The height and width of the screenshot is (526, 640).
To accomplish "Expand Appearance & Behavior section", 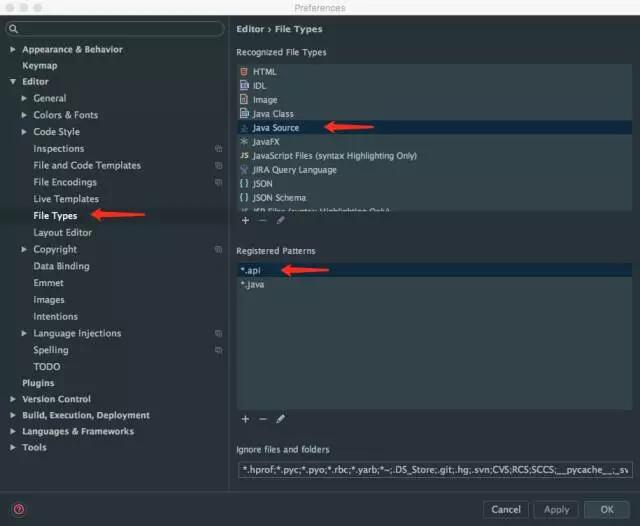I will pyautogui.click(x=13, y=49).
